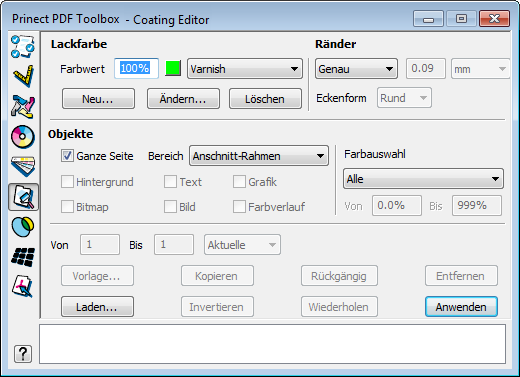This screenshot has height=377, width=520.
Task: Click the Vorlage... button
Action: (x=97, y=276)
